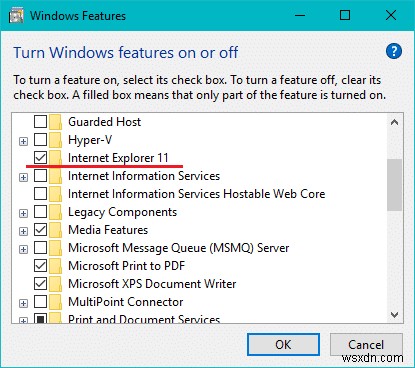
Task: Expand the Media Features node
Action: coord(23,231)
